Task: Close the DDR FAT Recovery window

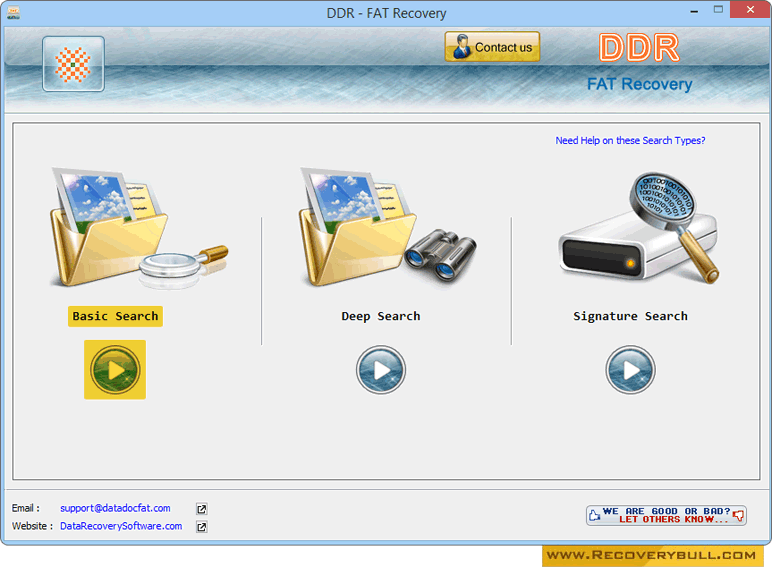Action: click(750, 10)
